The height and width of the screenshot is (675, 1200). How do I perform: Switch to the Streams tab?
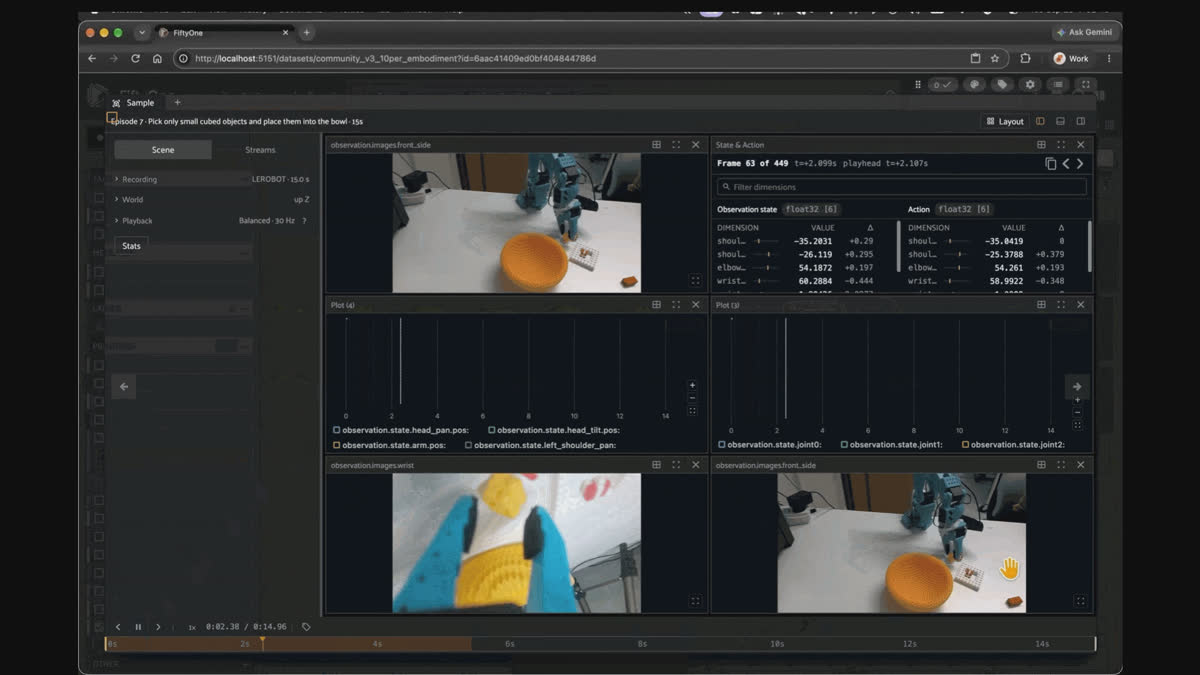[260, 150]
